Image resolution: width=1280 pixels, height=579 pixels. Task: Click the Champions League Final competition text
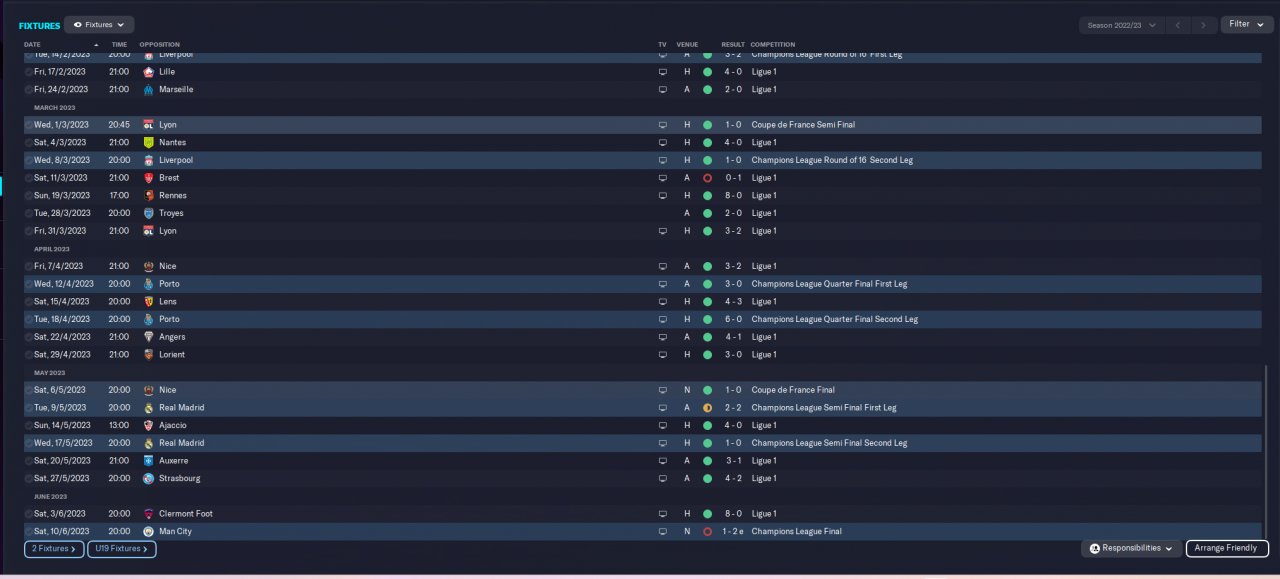(796, 532)
